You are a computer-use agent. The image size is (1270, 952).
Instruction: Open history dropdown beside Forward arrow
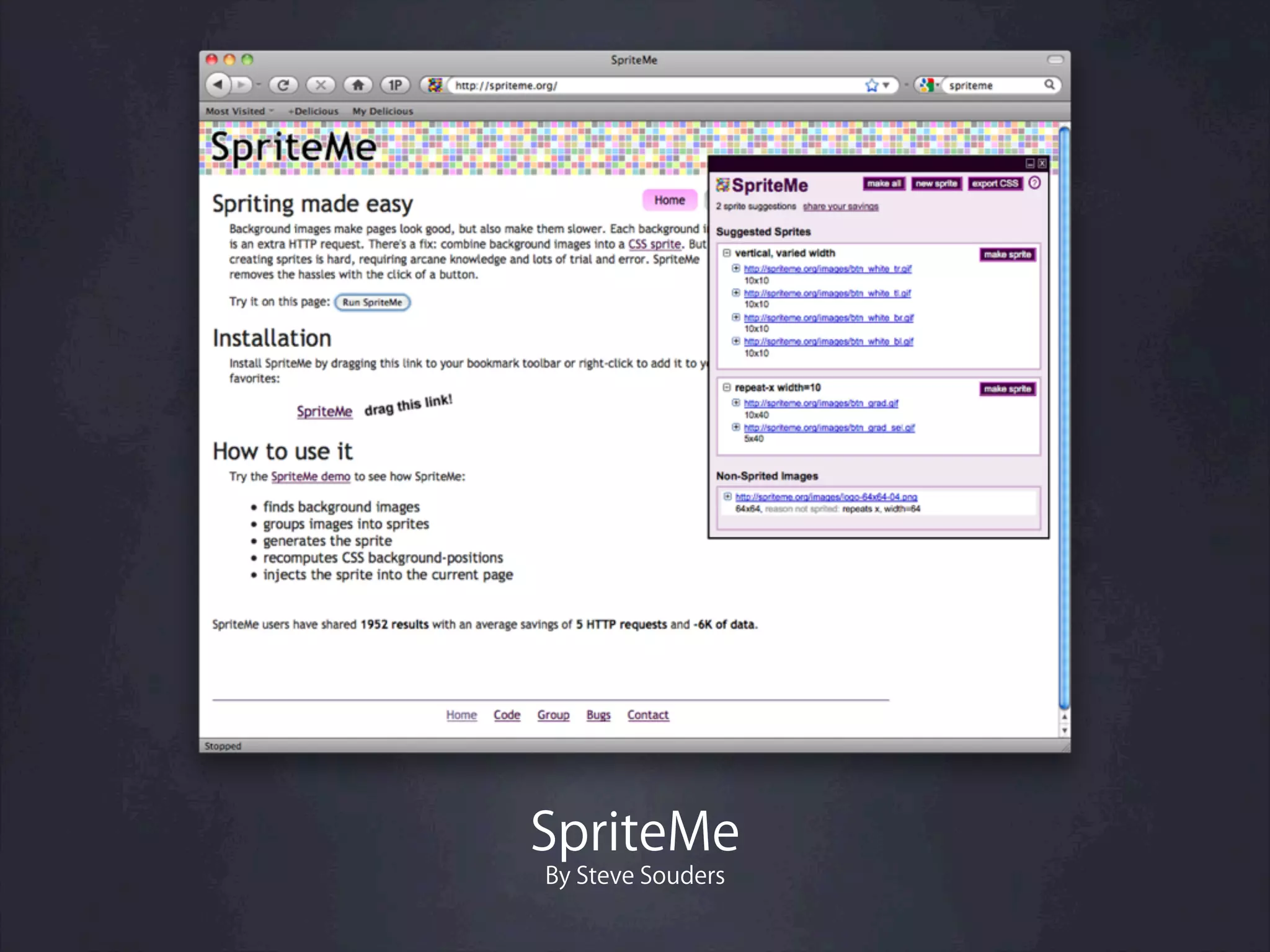[259, 85]
